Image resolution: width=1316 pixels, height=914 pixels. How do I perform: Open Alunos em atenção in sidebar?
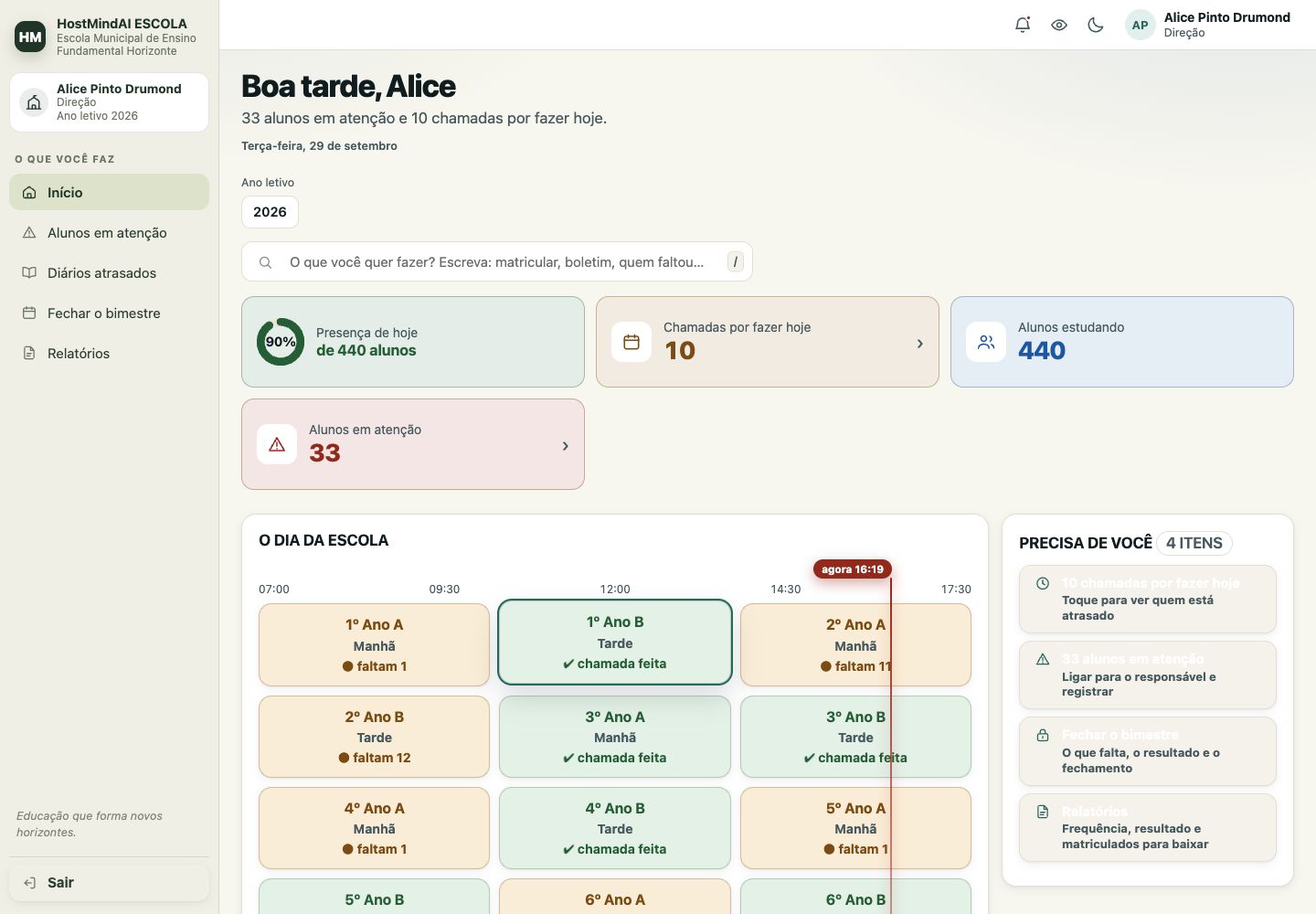pyautogui.click(x=109, y=233)
